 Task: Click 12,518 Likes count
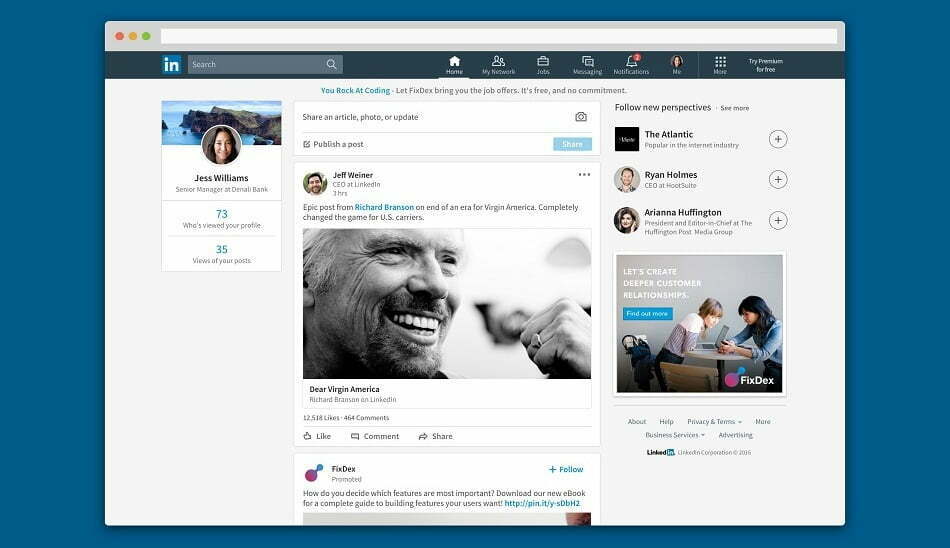[x=321, y=418]
